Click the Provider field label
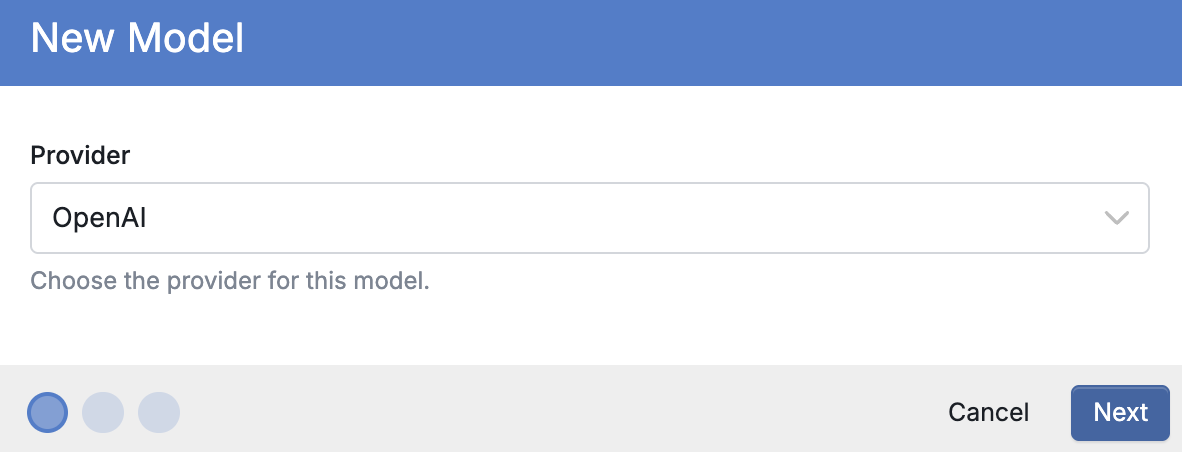 click(x=80, y=156)
